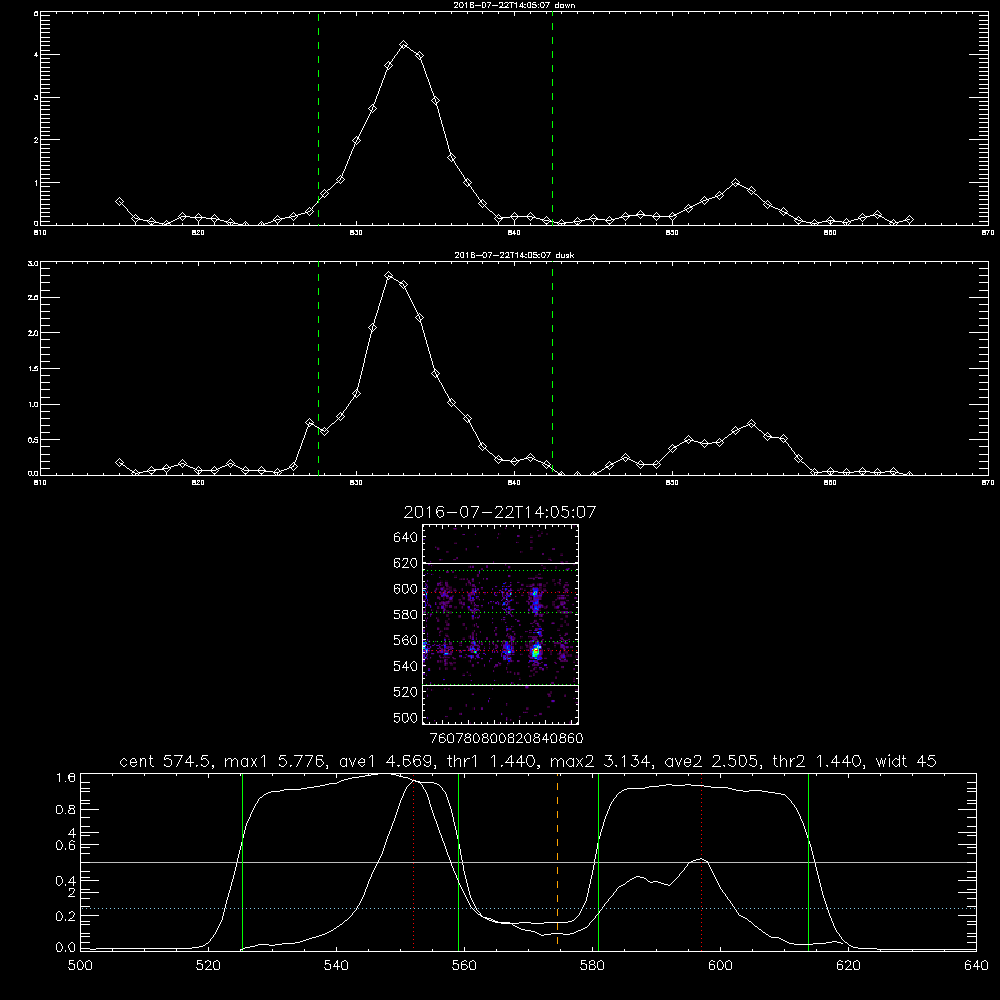Click the 0.2 label on bottom plot y-axis
The height and width of the screenshot is (1000, 1000).
tap(66, 916)
